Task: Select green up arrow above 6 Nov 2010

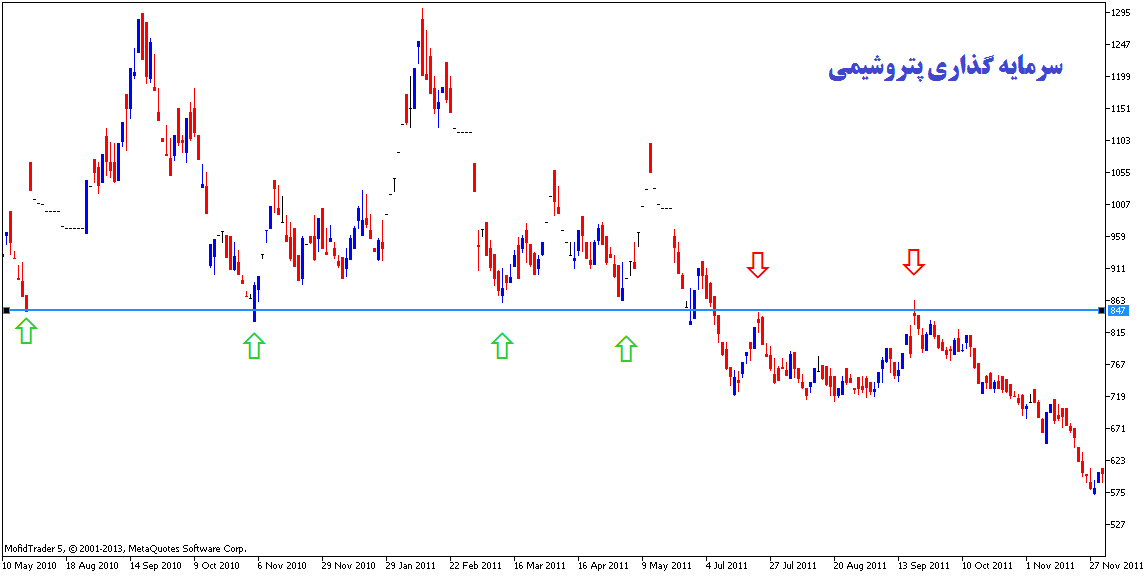Action: click(x=254, y=346)
